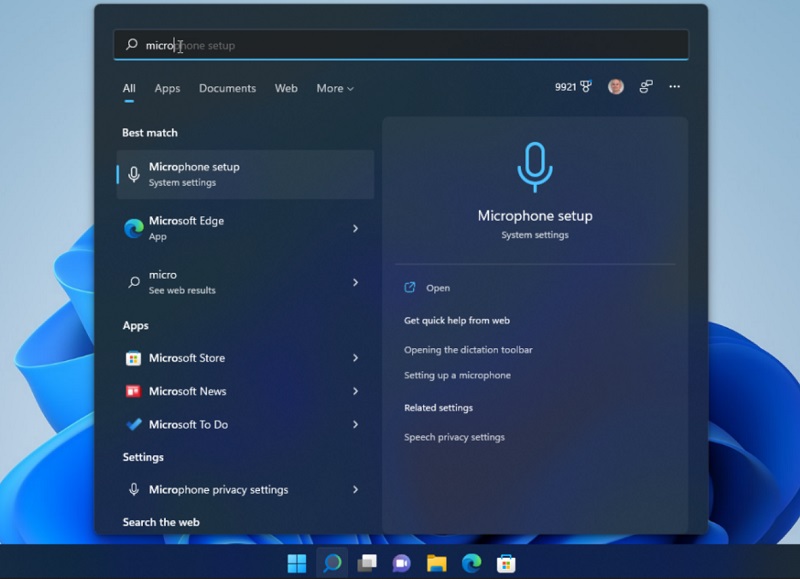Expand Microsoft Edge result options
800x579 pixels.
[x=356, y=228]
